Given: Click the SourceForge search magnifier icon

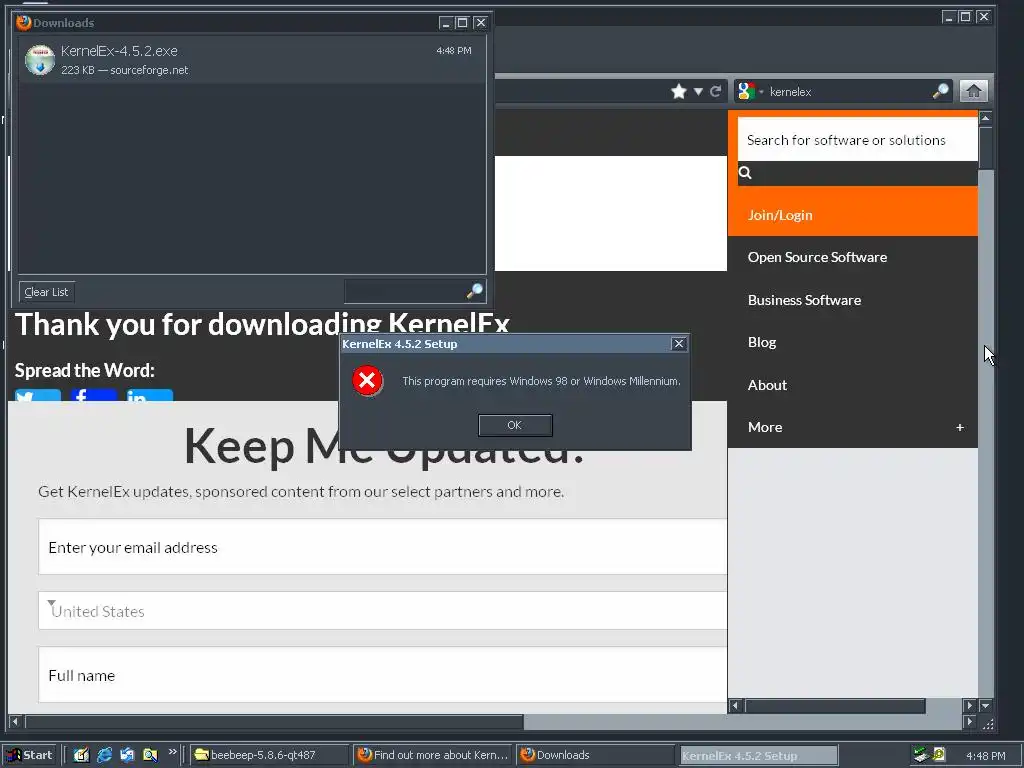Looking at the screenshot, I should pyautogui.click(x=745, y=172).
